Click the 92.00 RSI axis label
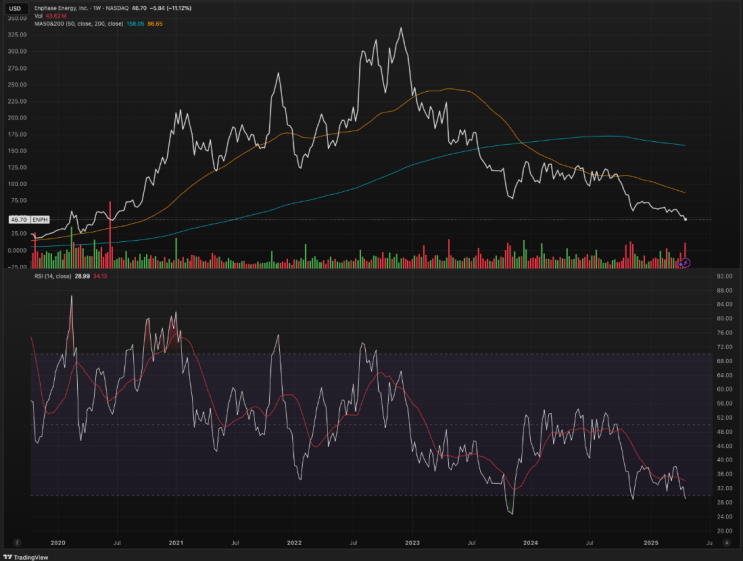Viewport: 743px width, 561px height. [724, 276]
